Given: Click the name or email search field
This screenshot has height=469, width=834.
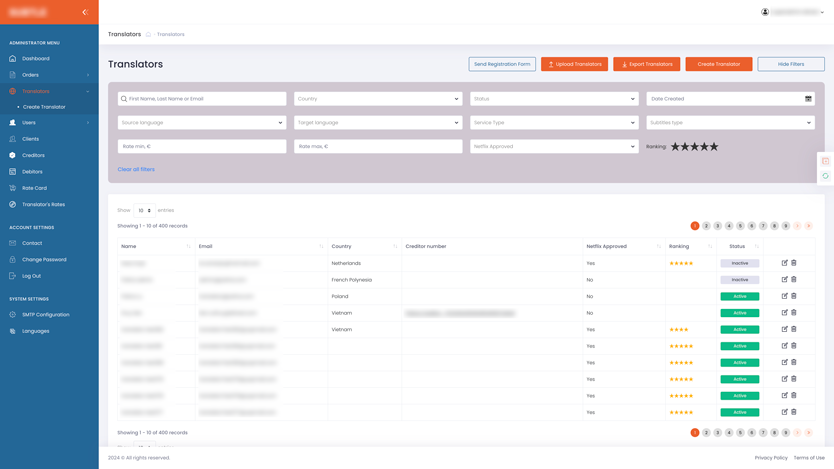Looking at the screenshot, I should 202,99.
